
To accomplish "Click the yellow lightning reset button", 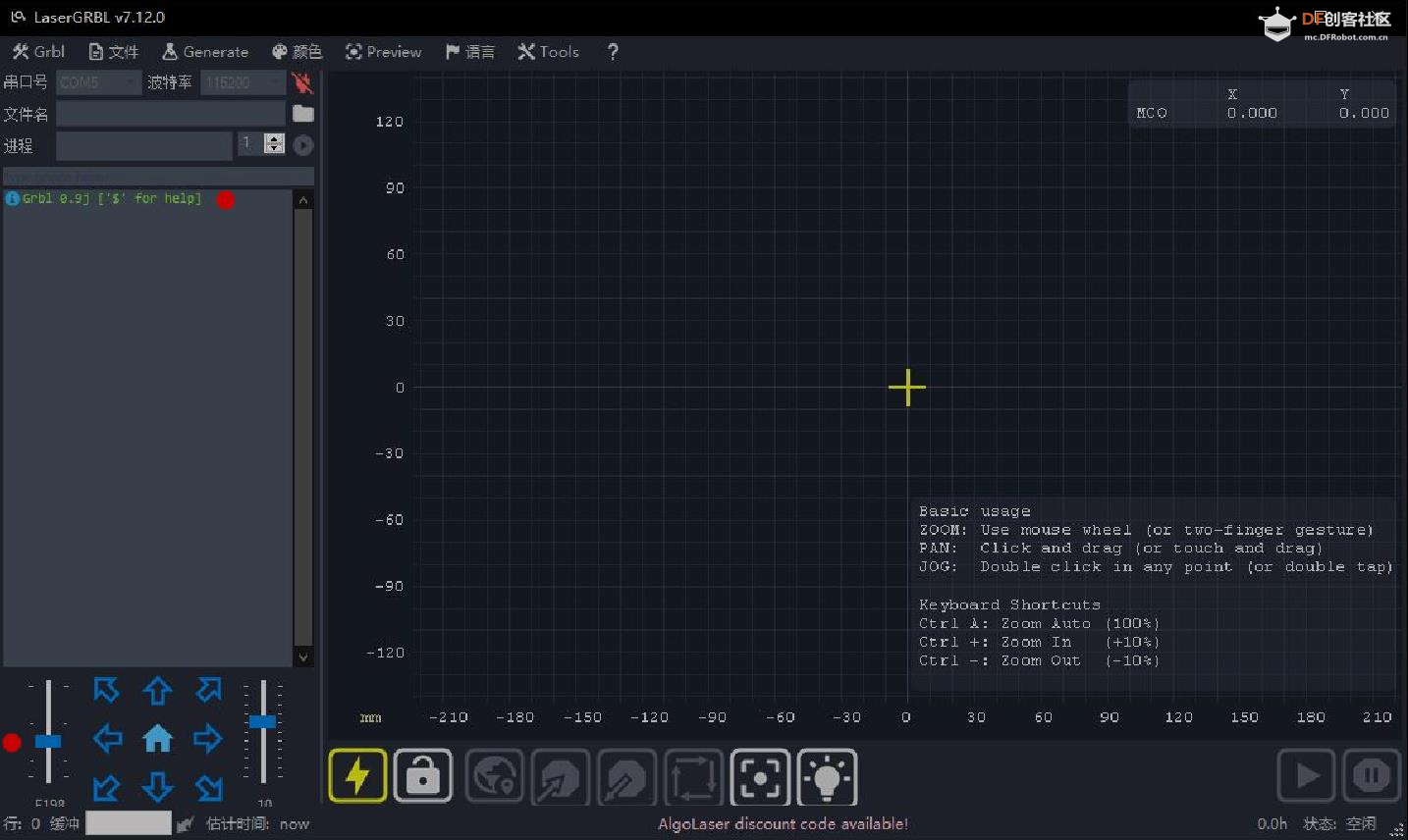I will 357,775.
